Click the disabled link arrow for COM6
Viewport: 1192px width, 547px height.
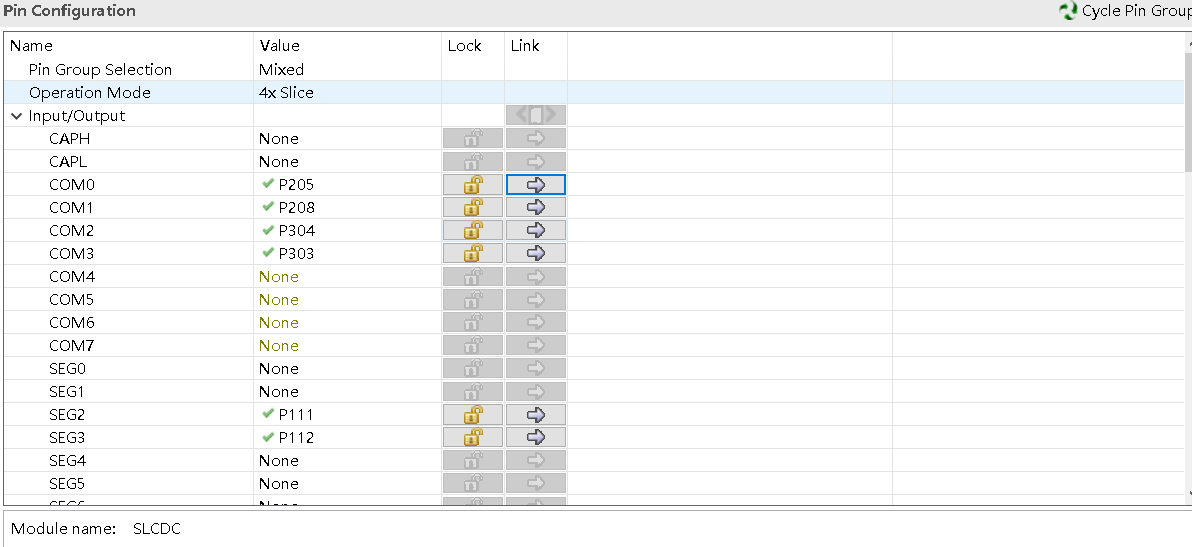pyautogui.click(x=536, y=322)
